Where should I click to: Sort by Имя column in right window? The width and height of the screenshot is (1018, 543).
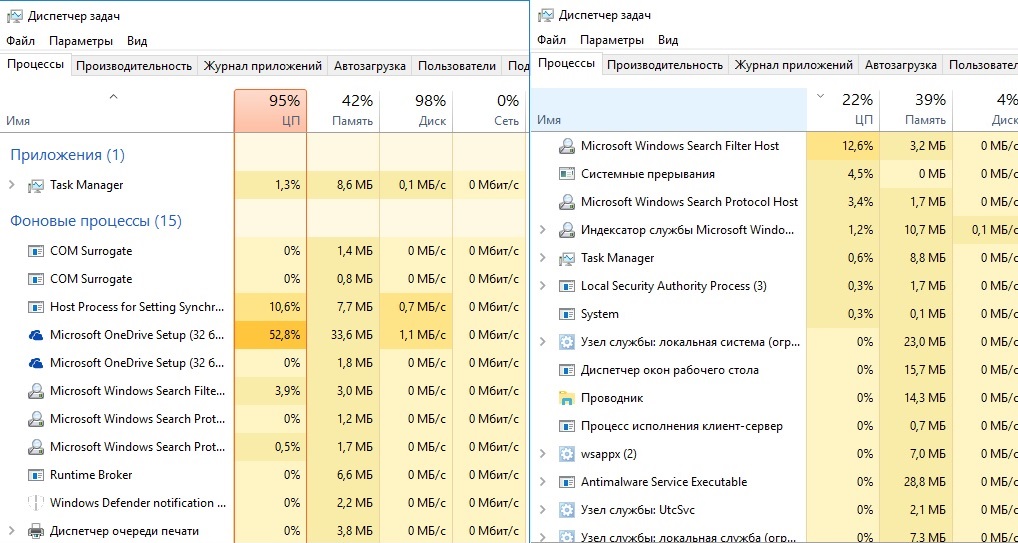[x=669, y=110]
